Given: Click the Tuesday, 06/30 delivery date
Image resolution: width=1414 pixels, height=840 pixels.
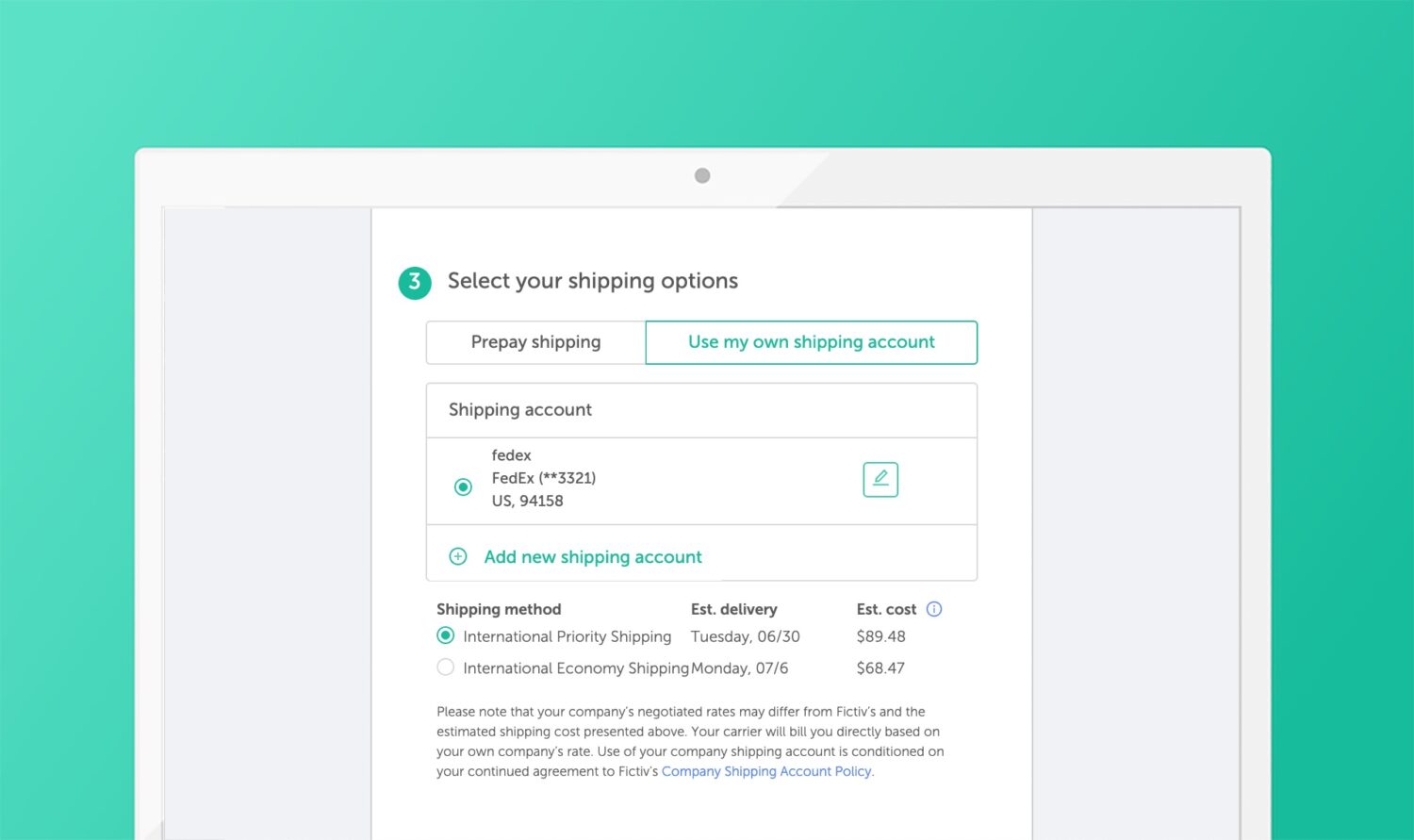Looking at the screenshot, I should 745,636.
